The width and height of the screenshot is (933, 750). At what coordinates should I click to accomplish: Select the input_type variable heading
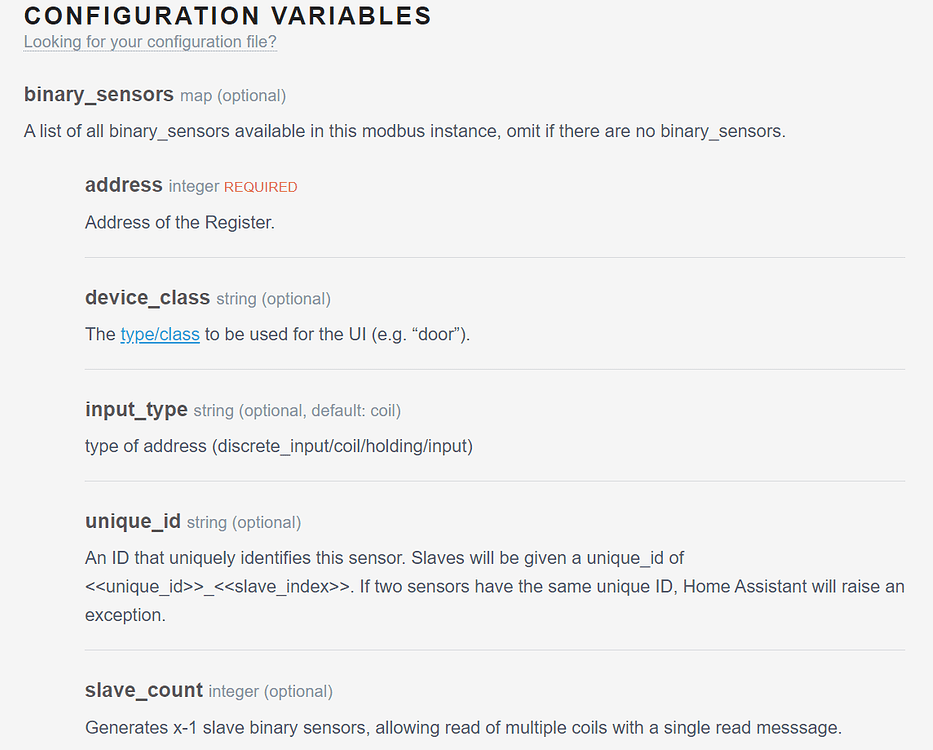(x=136, y=410)
